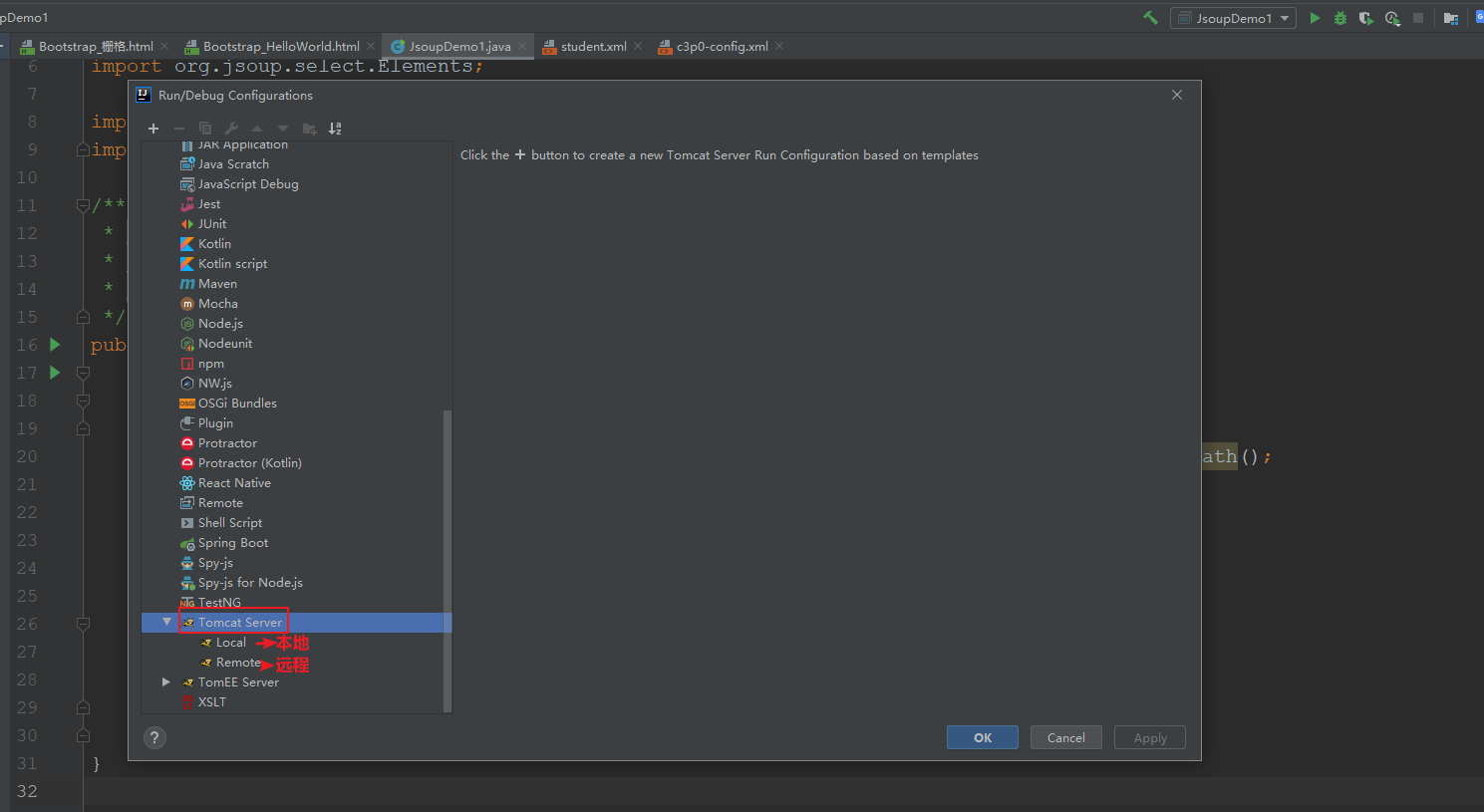
Task: Select Spring Boot in configuration list
Action: (232, 543)
